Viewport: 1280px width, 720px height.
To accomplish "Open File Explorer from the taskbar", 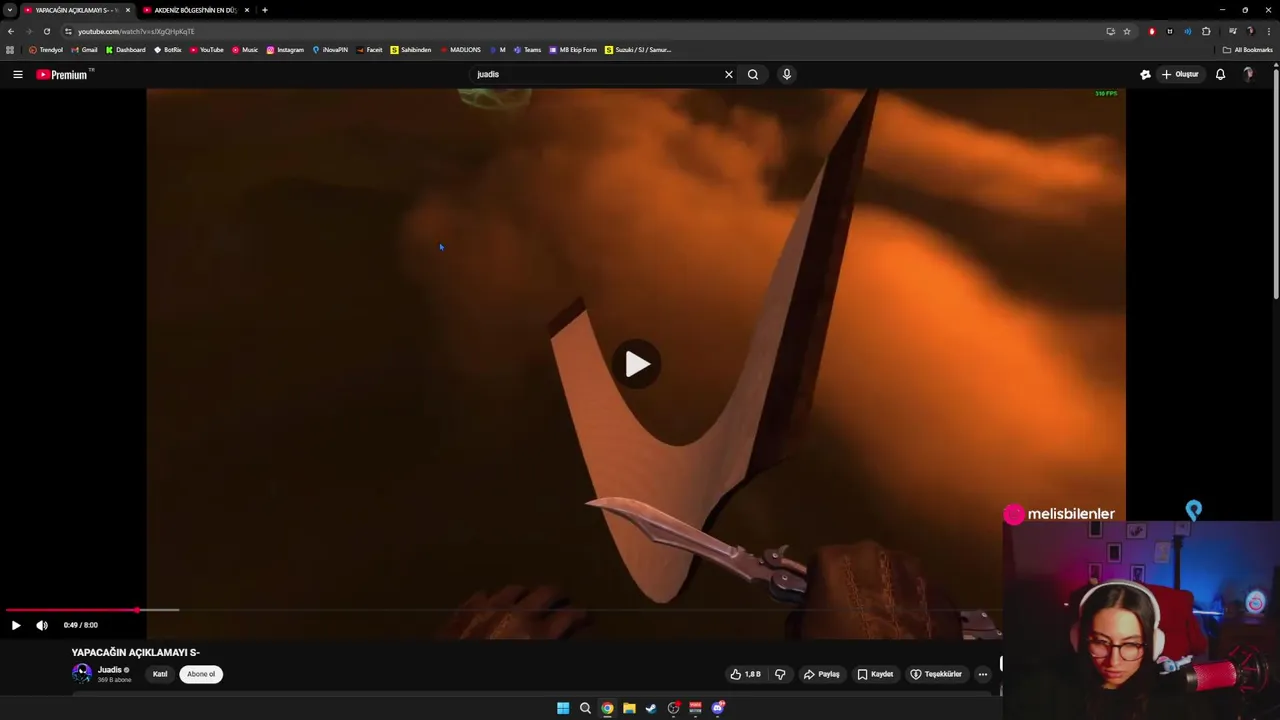I will 629,708.
